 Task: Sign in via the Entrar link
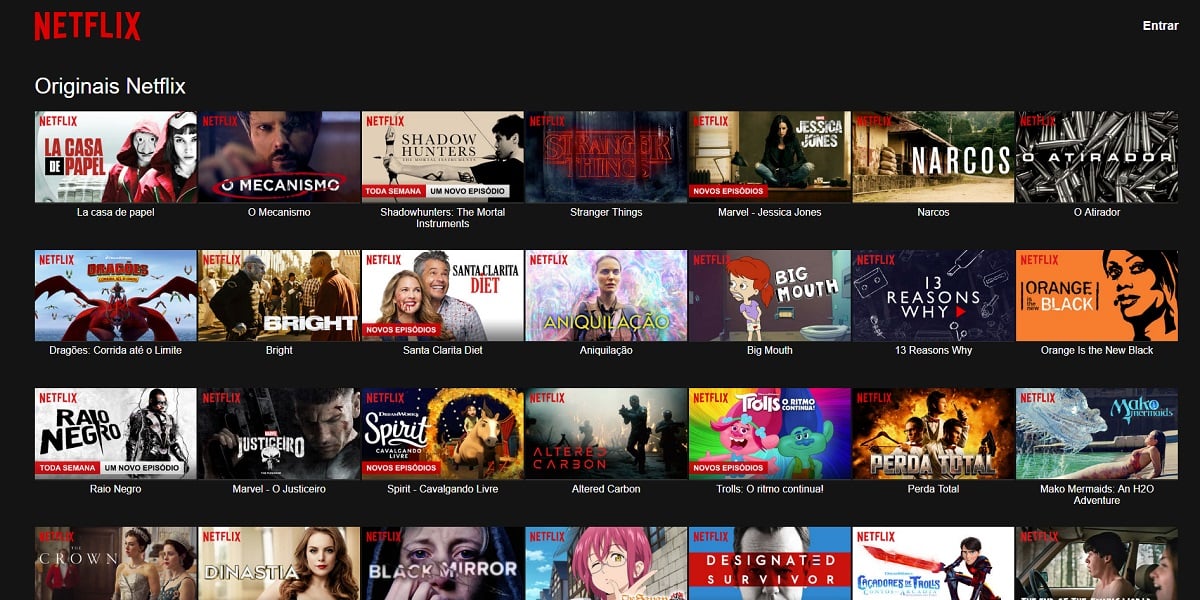(x=1161, y=26)
